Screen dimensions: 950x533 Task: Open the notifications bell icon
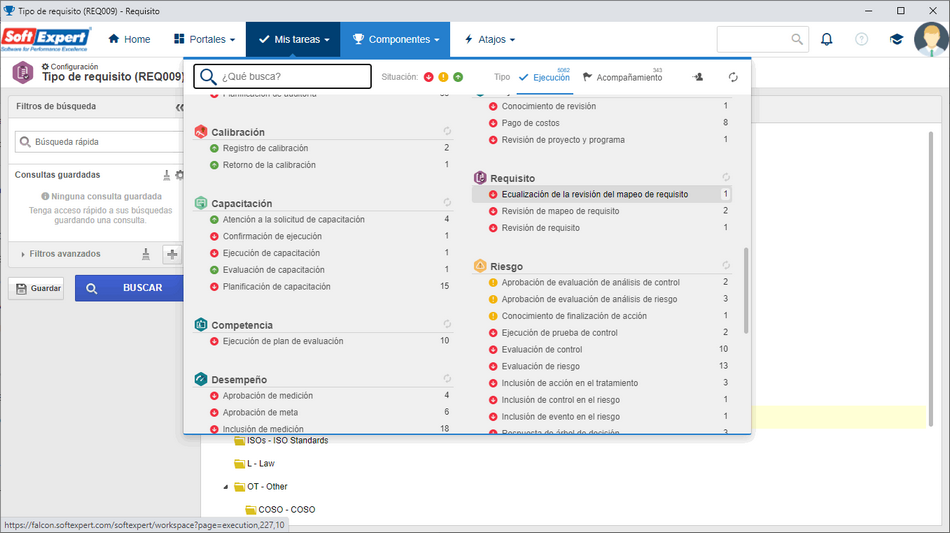(x=826, y=39)
